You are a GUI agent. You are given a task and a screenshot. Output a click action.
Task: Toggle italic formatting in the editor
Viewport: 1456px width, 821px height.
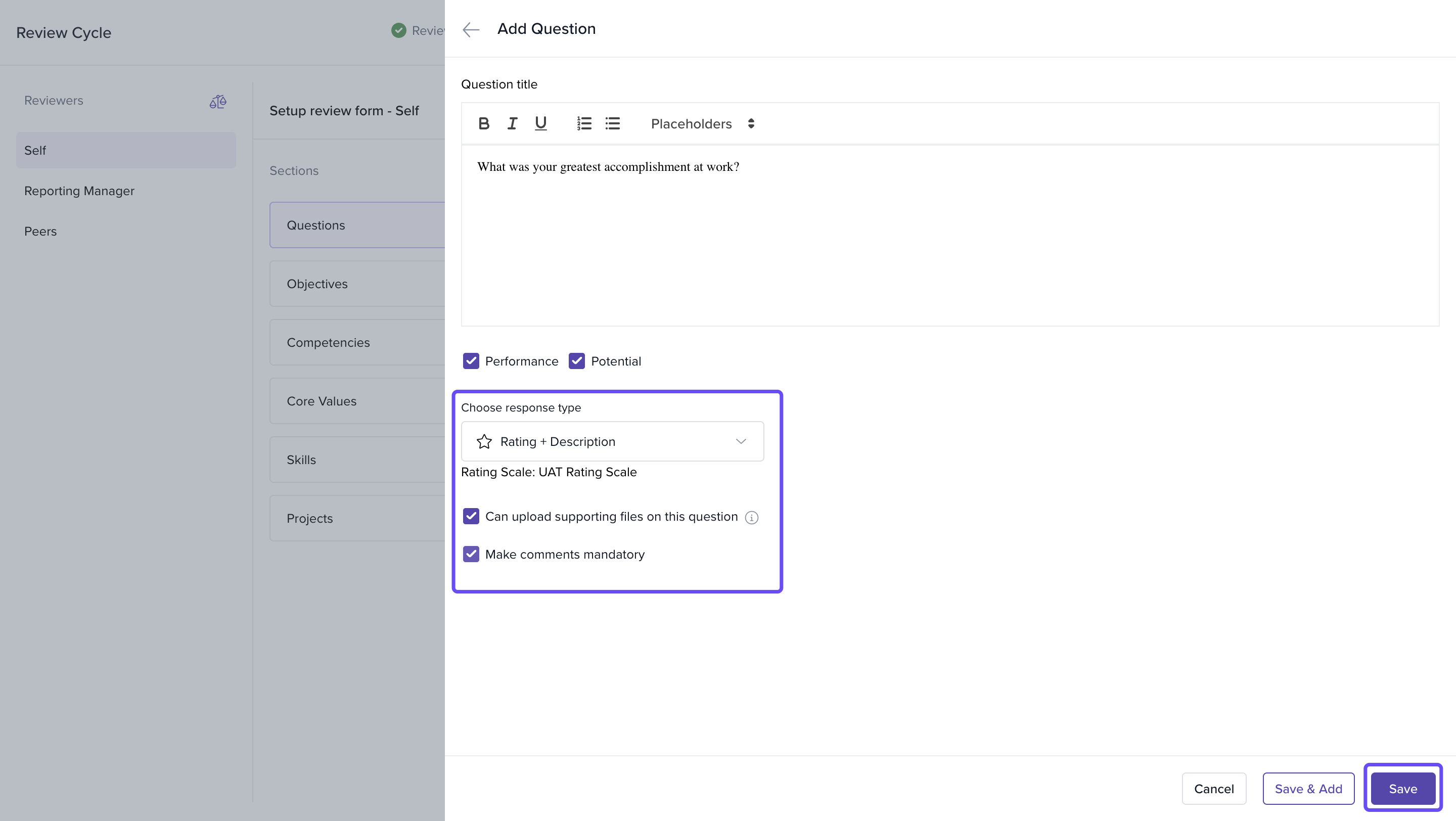[512, 124]
